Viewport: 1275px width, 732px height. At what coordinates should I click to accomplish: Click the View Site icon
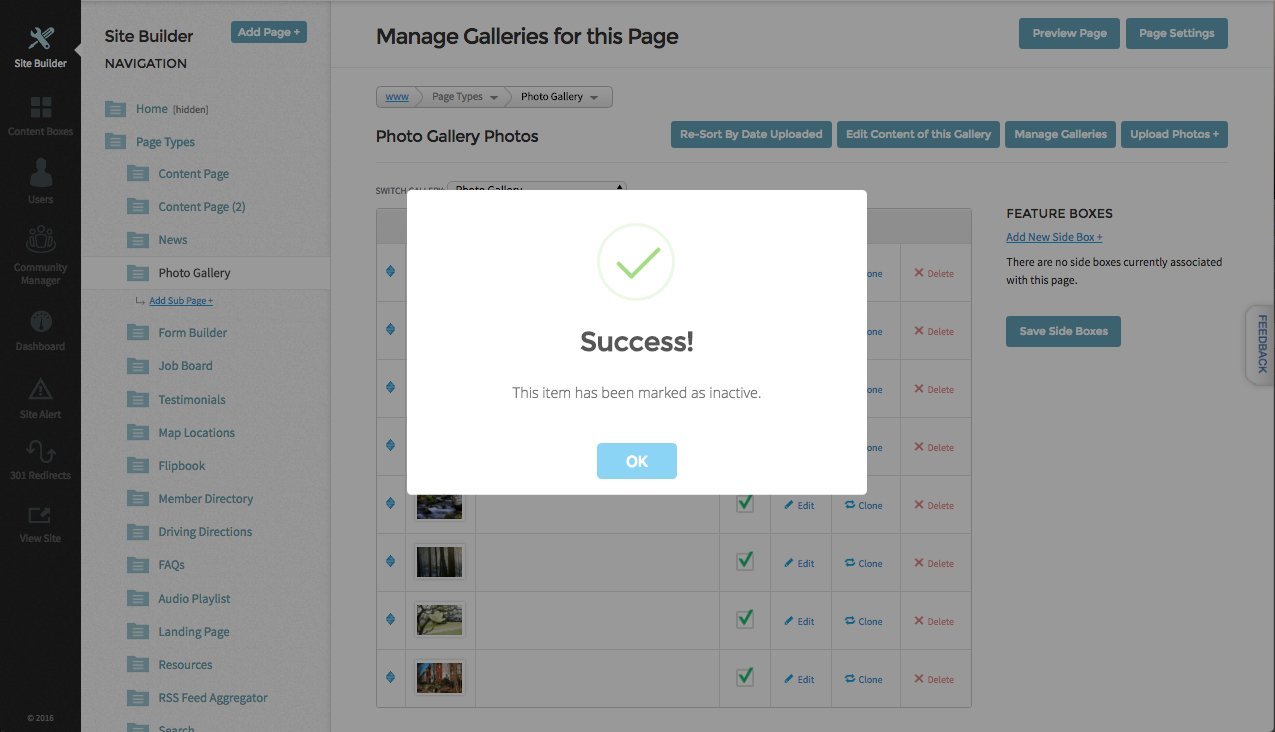pyautogui.click(x=40, y=516)
